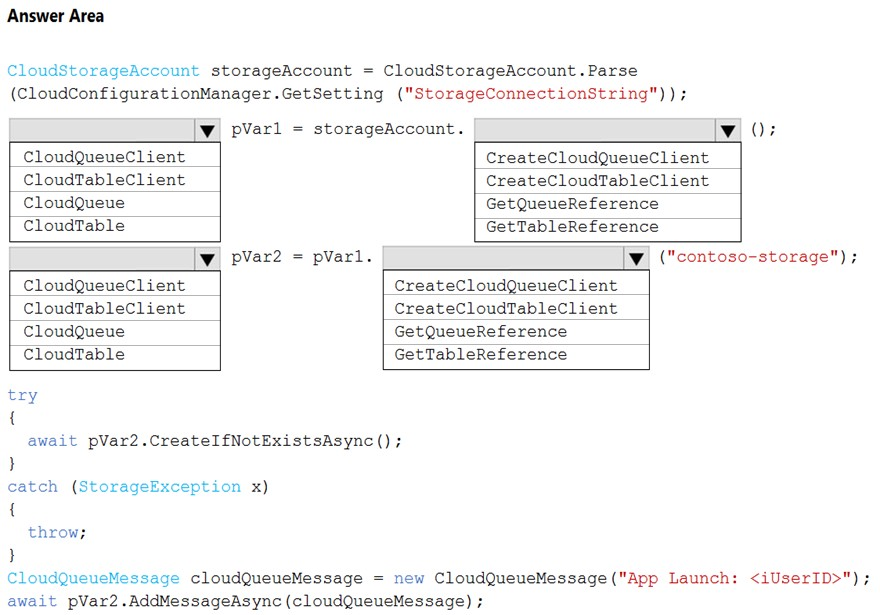Click the "App Launch: <iUserID>" string
Viewport: 880px width, 615px height.
click(x=735, y=579)
